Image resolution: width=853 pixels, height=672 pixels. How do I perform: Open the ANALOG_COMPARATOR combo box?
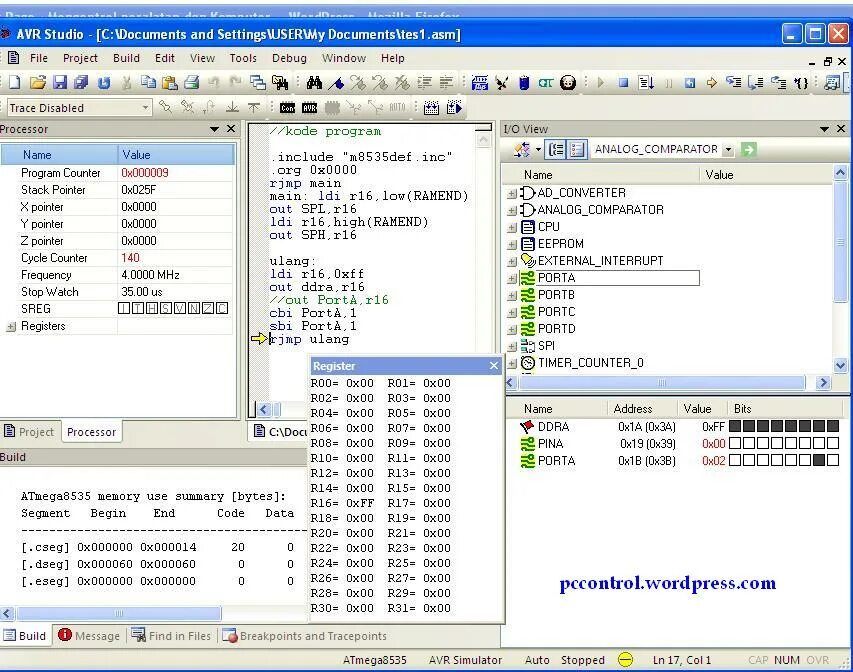click(x=728, y=149)
